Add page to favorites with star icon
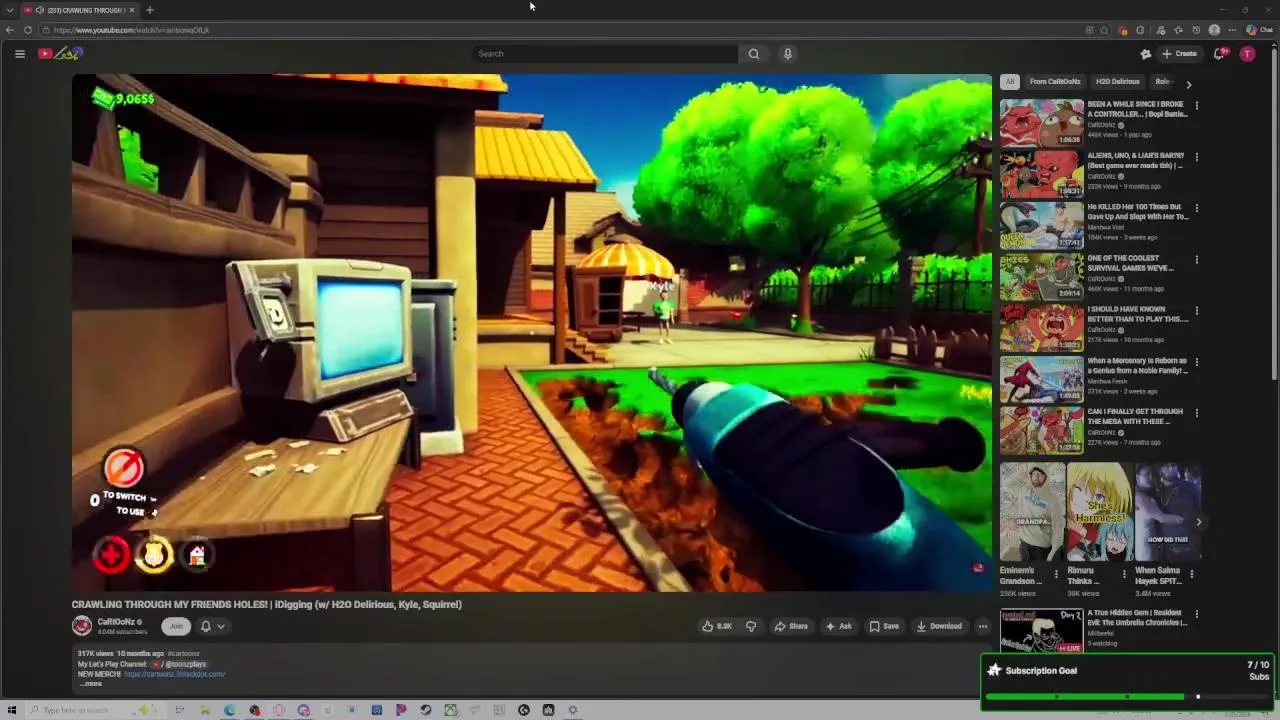 pos(1104,30)
